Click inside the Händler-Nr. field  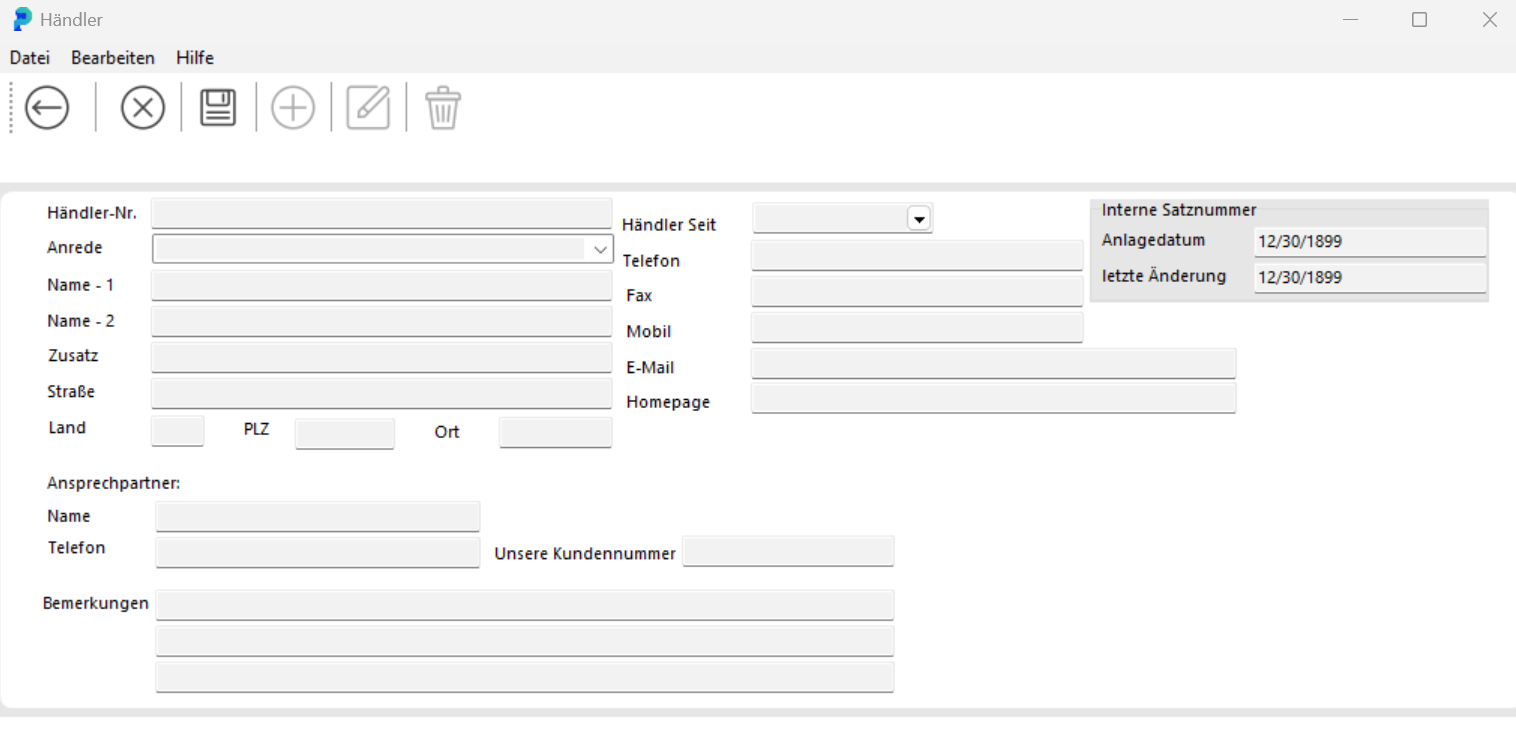click(381, 212)
